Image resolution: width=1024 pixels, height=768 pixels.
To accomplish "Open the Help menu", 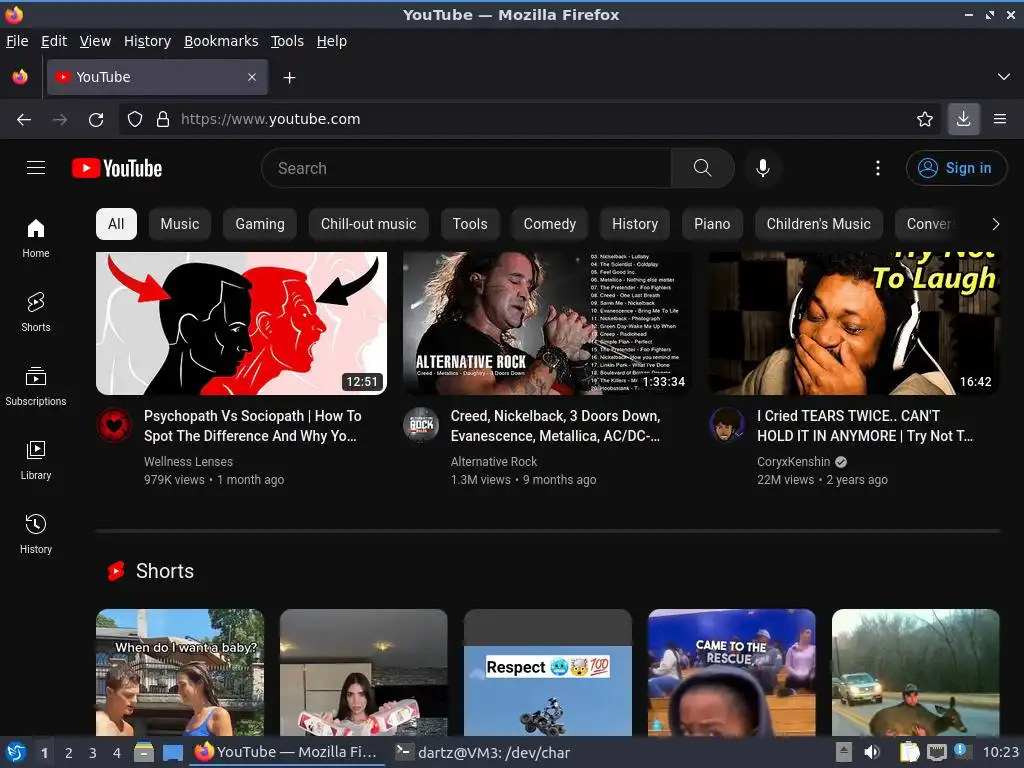I will point(332,41).
